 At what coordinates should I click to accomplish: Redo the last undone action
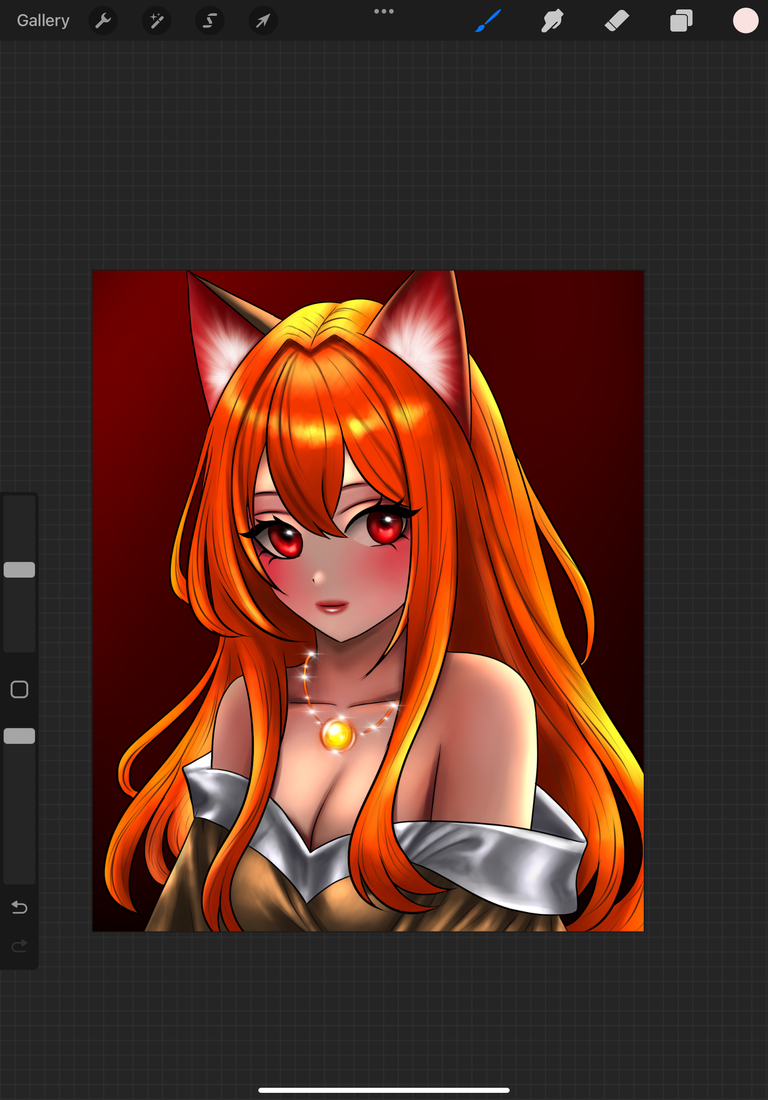19,946
